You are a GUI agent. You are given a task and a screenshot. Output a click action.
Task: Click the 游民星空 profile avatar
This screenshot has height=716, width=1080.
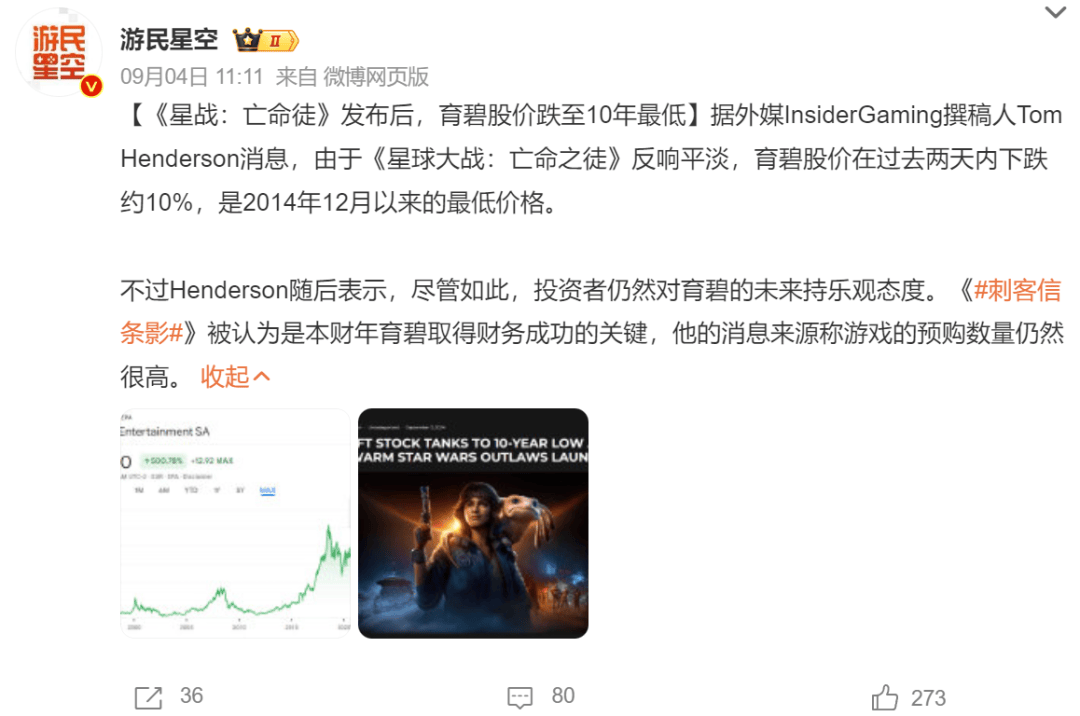(x=59, y=52)
